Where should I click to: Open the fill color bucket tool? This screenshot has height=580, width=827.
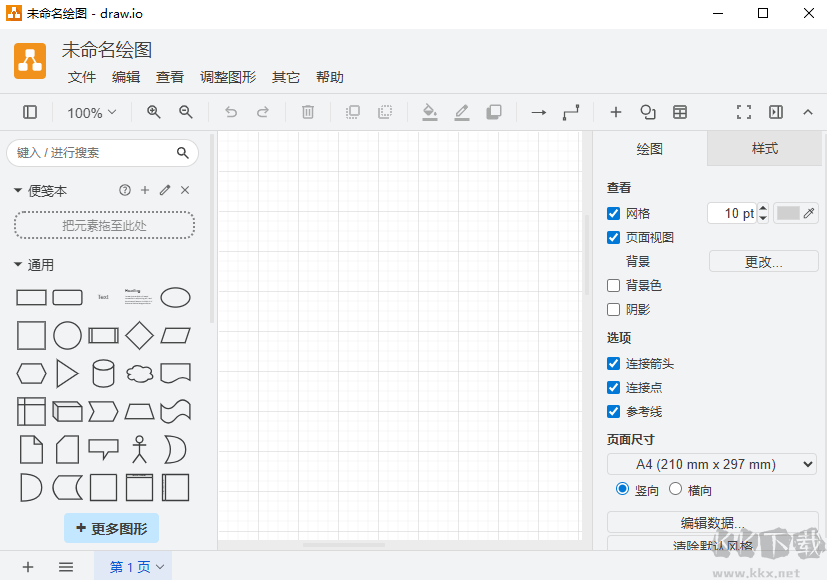tap(430, 112)
